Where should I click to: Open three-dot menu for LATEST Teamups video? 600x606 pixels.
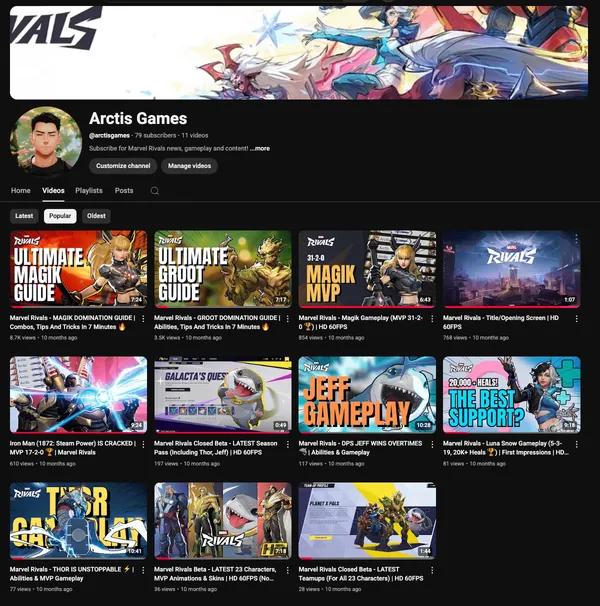(432, 570)
